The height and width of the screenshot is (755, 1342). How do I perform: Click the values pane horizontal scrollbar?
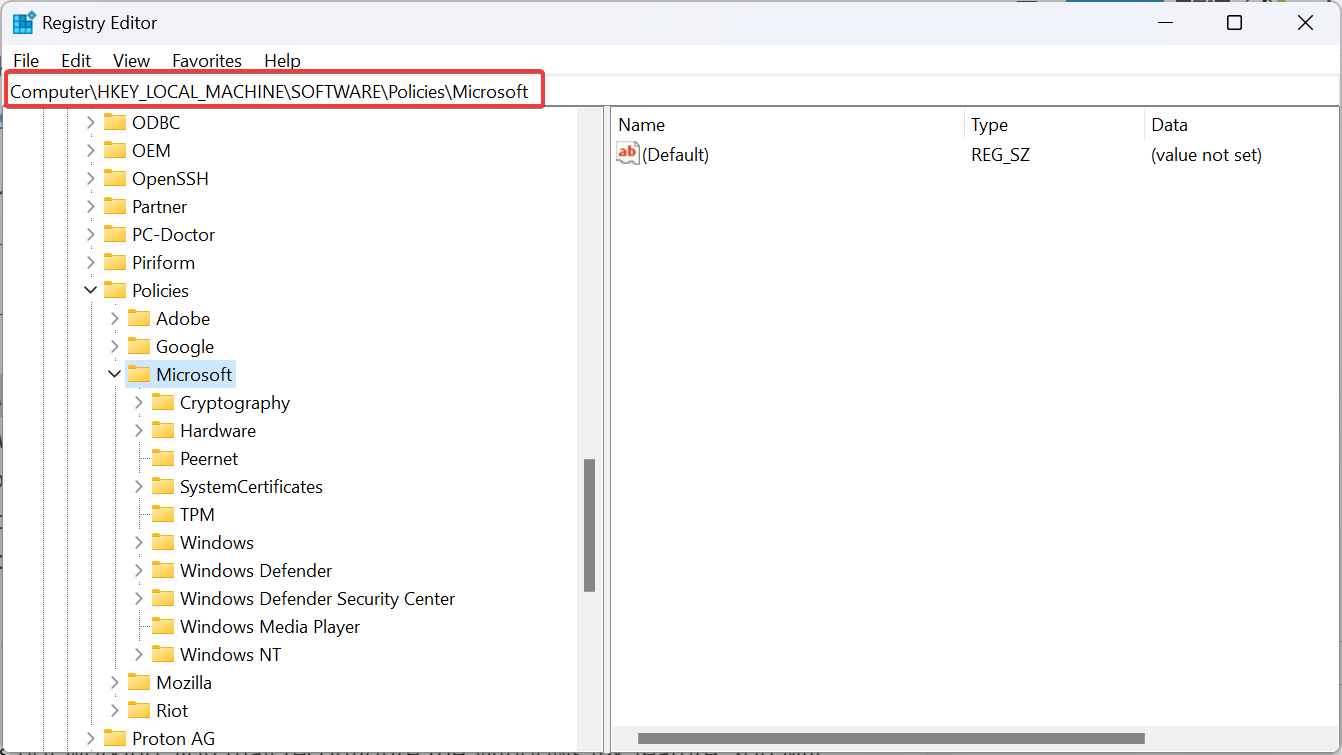click(x=889, y=740)
